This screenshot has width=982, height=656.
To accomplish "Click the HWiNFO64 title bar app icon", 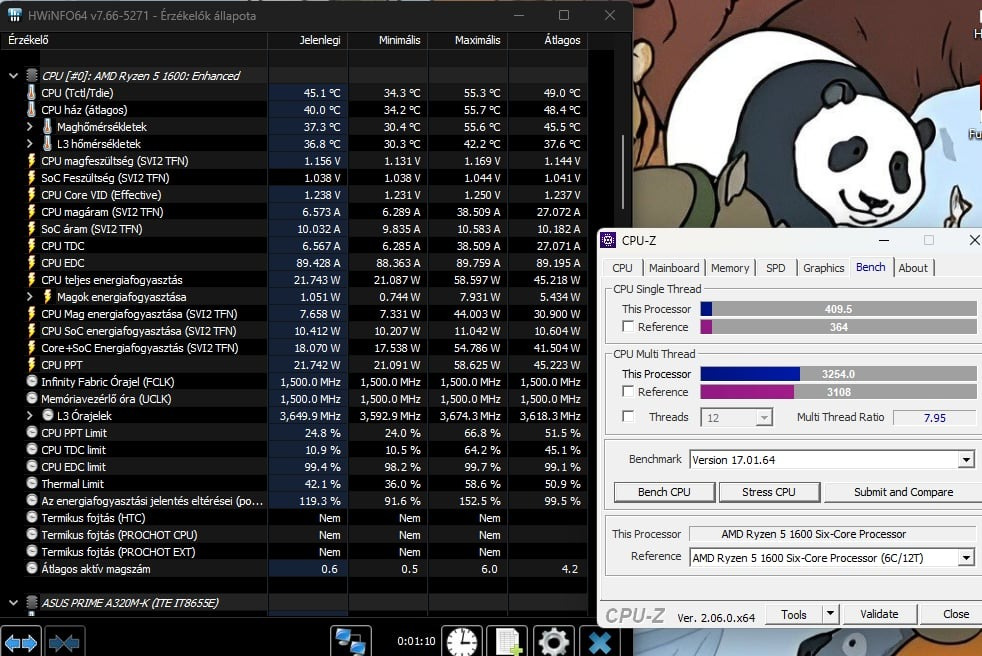I will (x=14, y=15).
